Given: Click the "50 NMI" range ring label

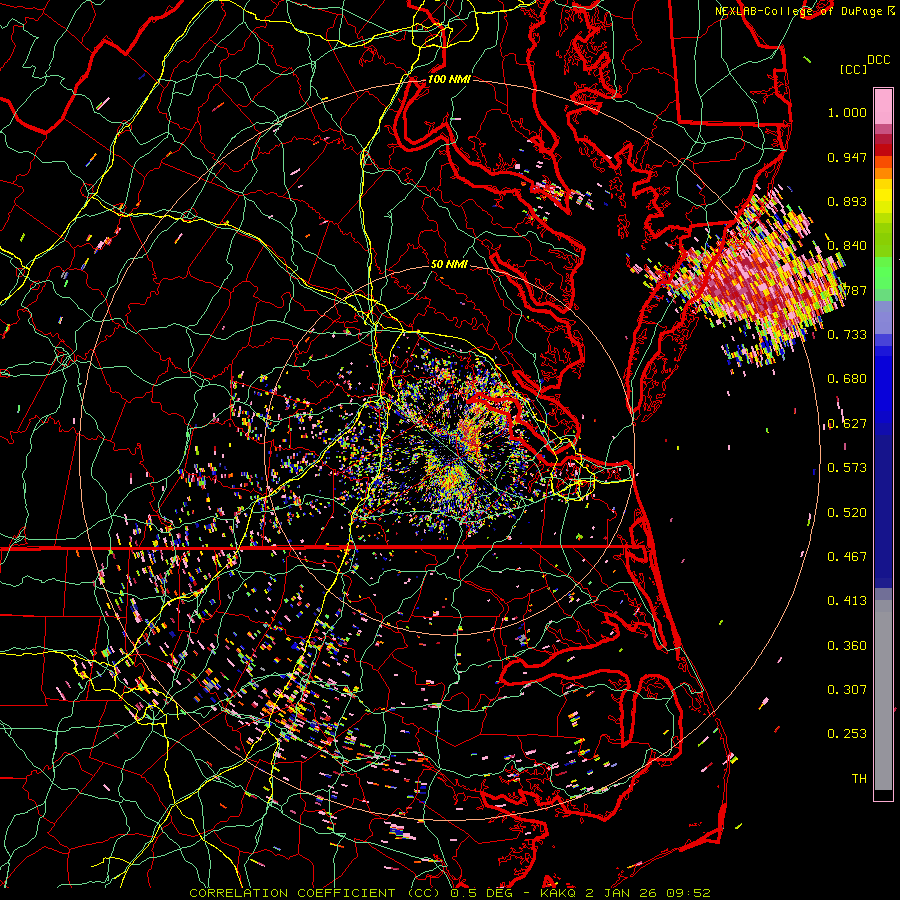Looking at the screenshot, I should (449, 264).
